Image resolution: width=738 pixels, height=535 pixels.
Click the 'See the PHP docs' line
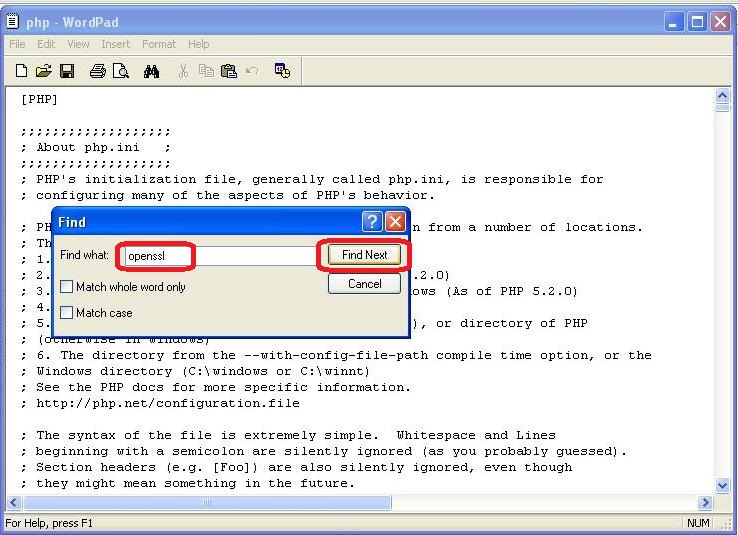coord(216,387)
